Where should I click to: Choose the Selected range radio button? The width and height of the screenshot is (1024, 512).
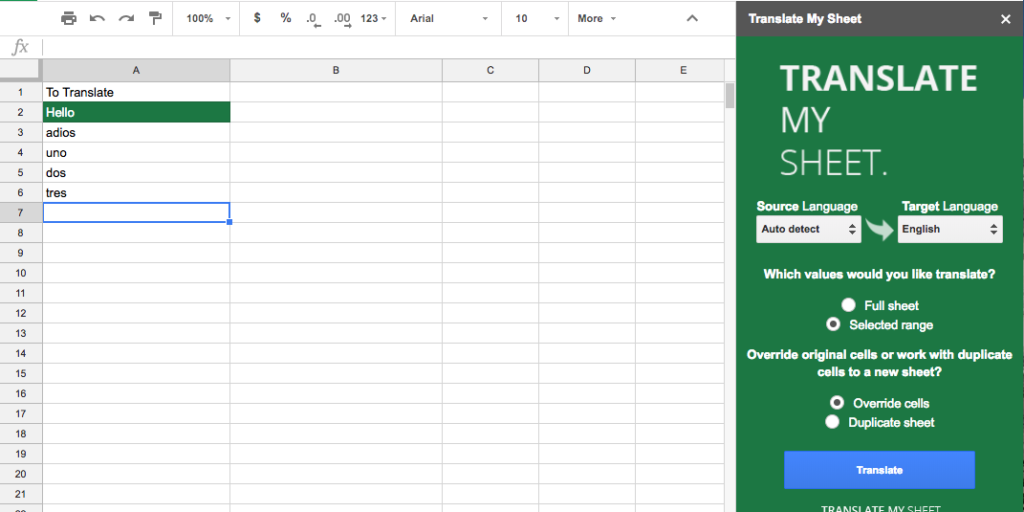point(833,325)
